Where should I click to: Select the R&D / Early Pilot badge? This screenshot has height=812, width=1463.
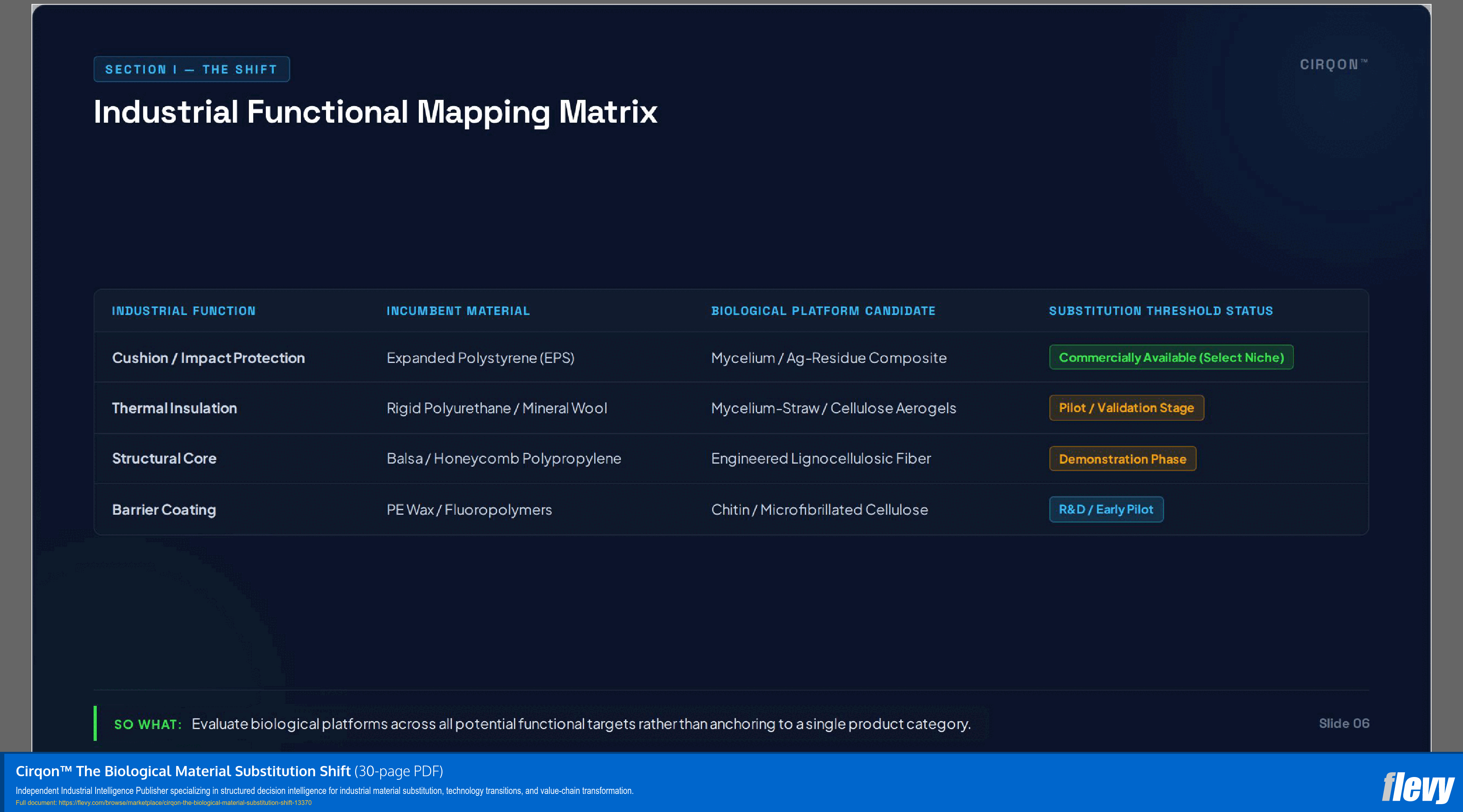coord(1106,509)
